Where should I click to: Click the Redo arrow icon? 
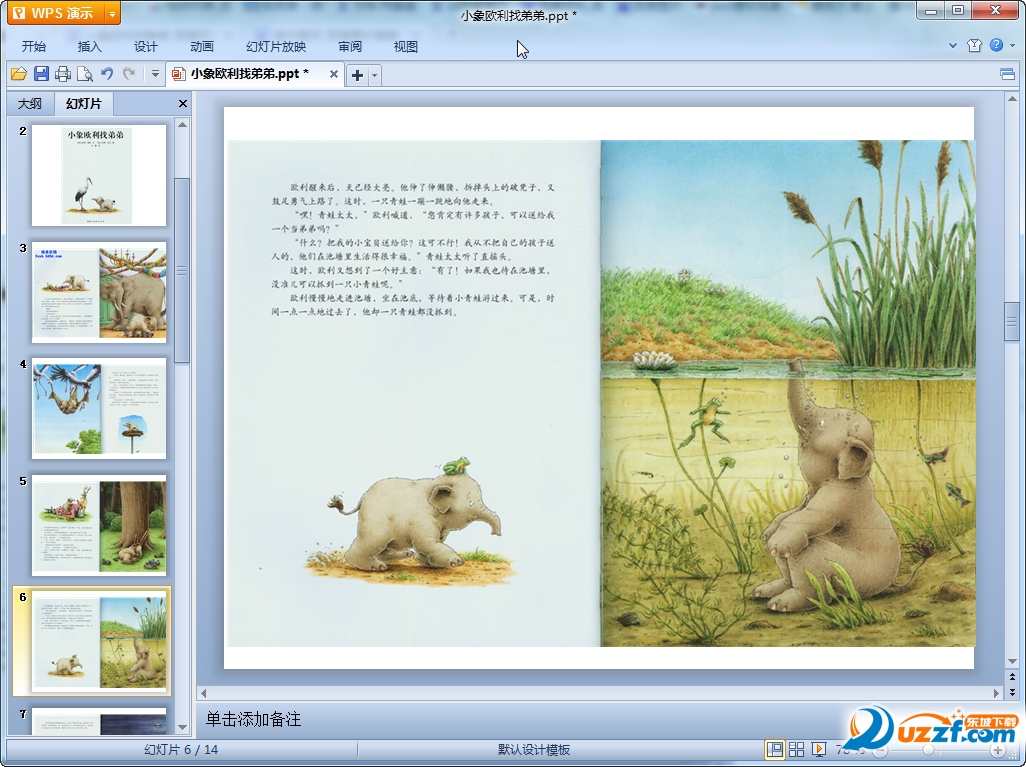129,74
